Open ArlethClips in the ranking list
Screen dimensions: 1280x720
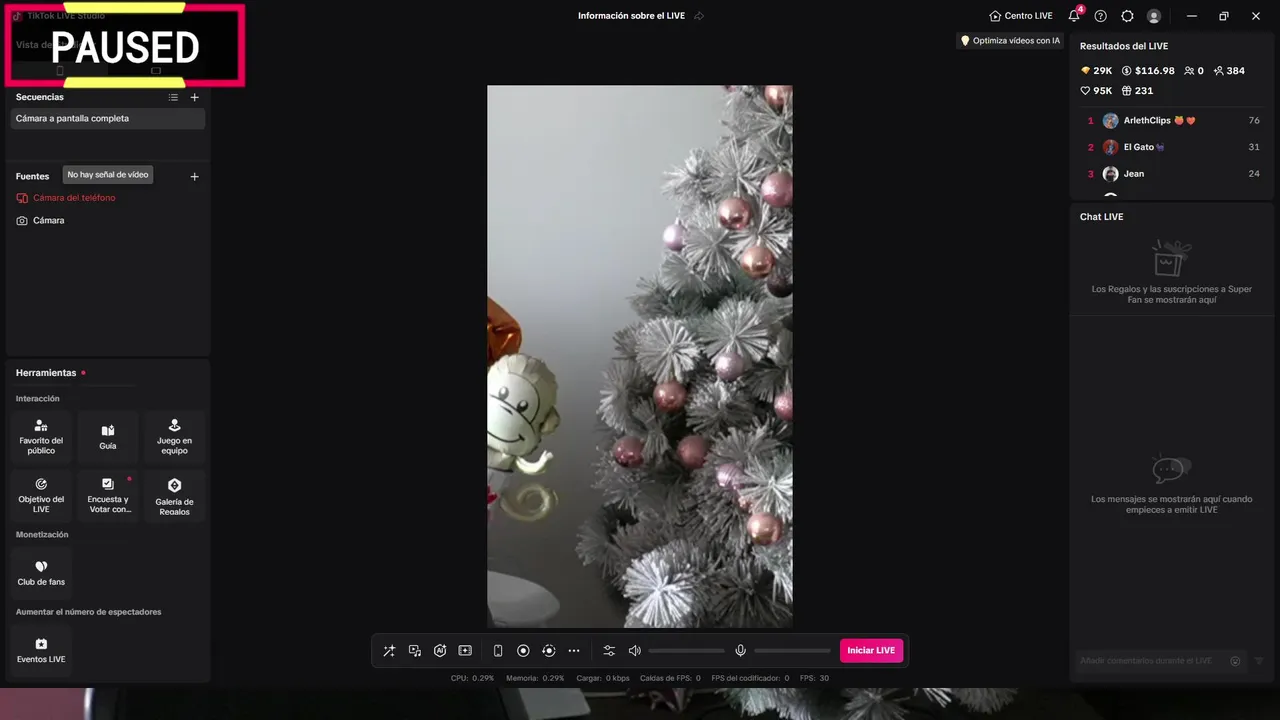(1173, 121)
